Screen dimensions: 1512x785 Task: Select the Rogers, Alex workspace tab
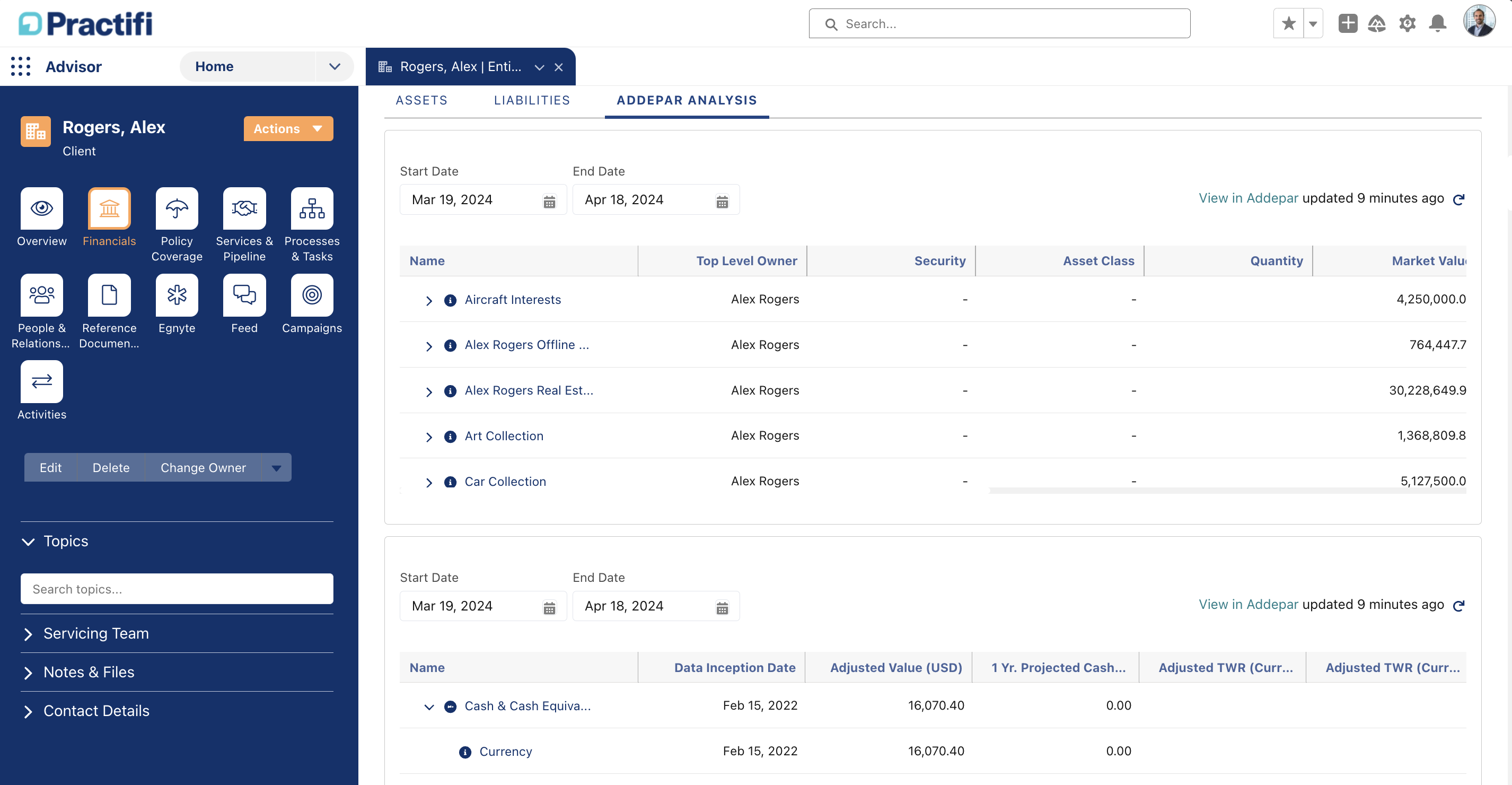461,67
